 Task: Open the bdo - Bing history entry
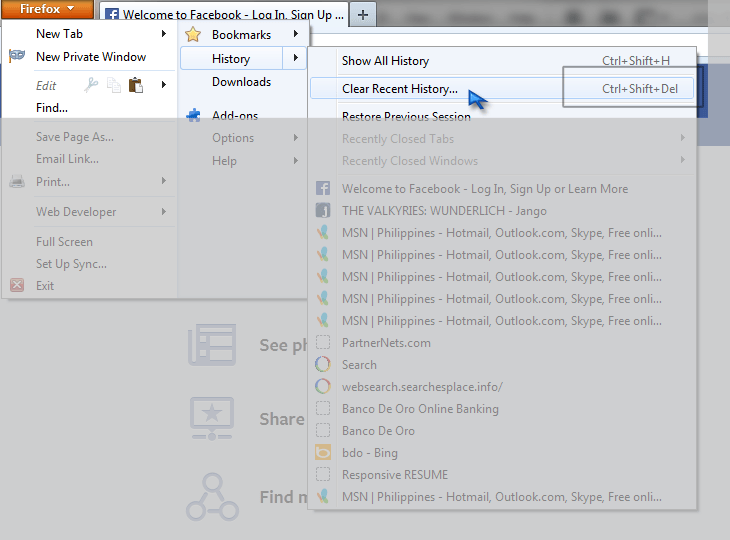(x=370, y=453)
